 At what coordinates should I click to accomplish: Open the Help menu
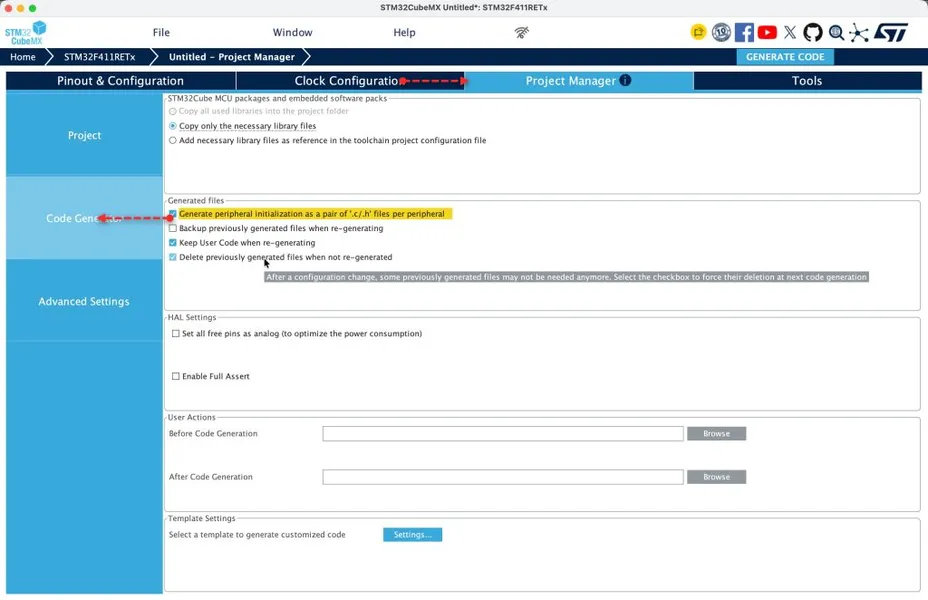pyautogui.click(x=404, y=33)
